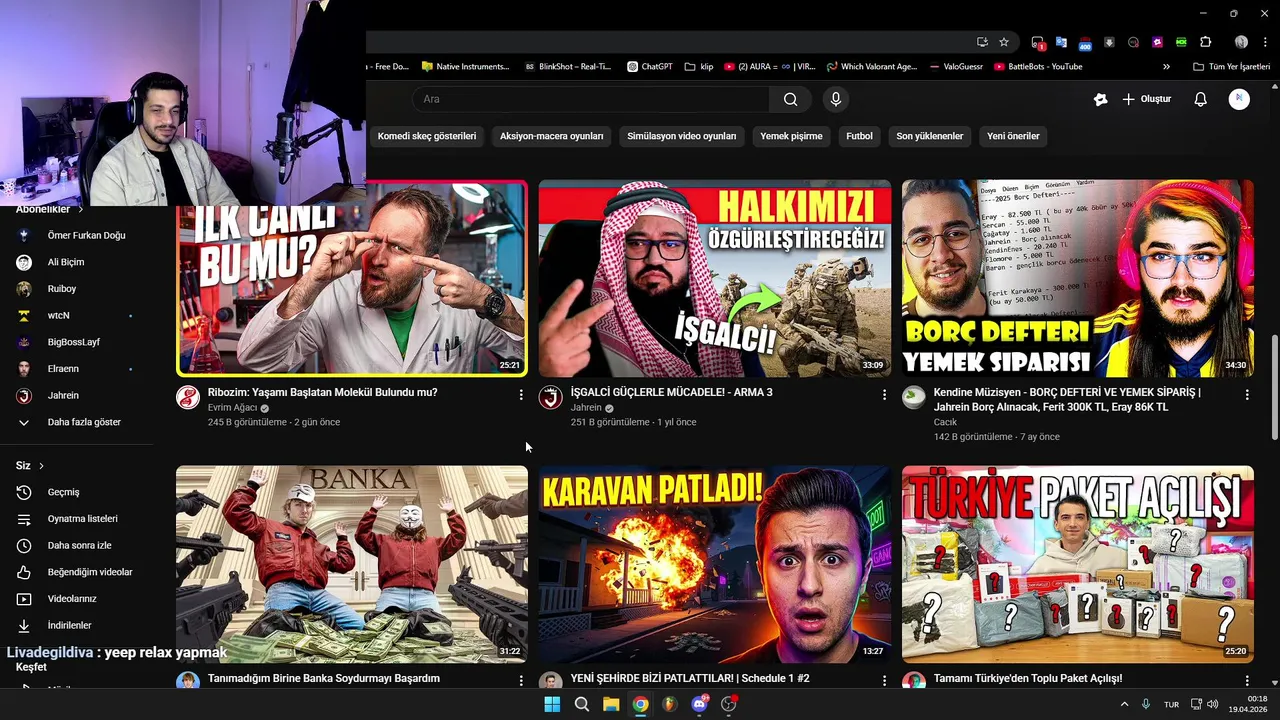1280x720 pixels.
Task: Click the YouTube search magnifier button
Action: pyautogui.click(x=790, y=99)
